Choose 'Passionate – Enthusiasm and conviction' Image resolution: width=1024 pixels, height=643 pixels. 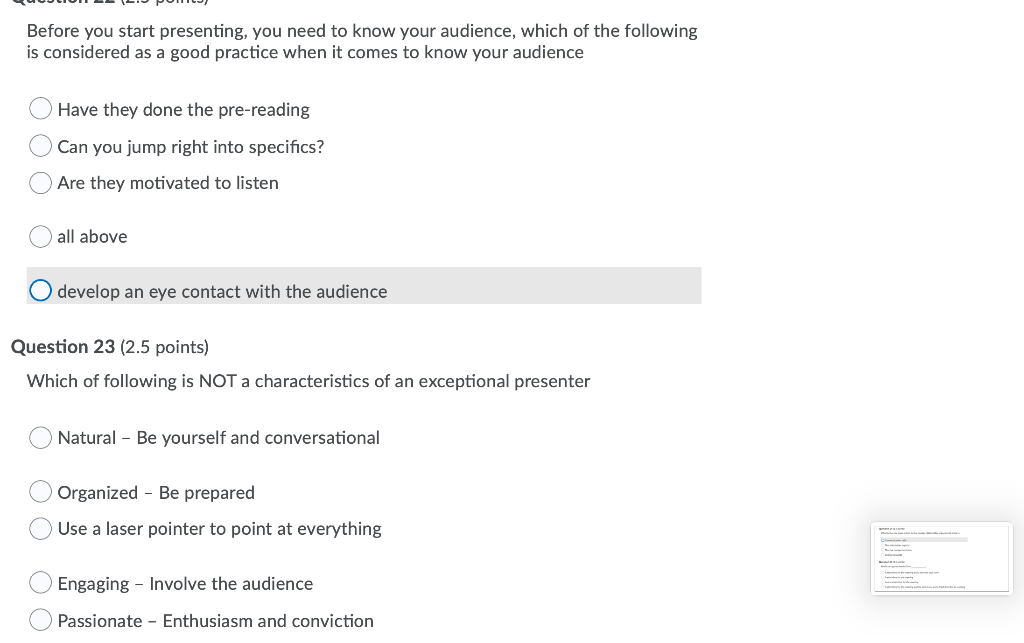pyautogui.click(x=40, y=619)
